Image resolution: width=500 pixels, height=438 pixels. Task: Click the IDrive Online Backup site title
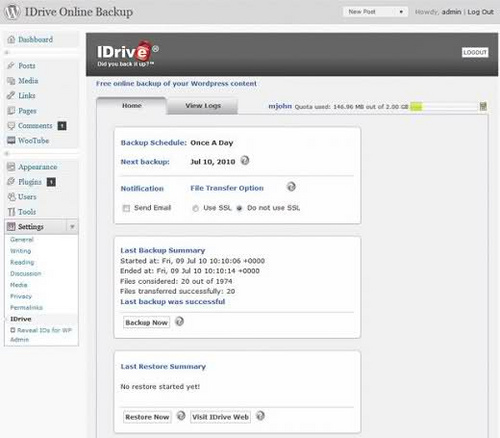point(79,12)
